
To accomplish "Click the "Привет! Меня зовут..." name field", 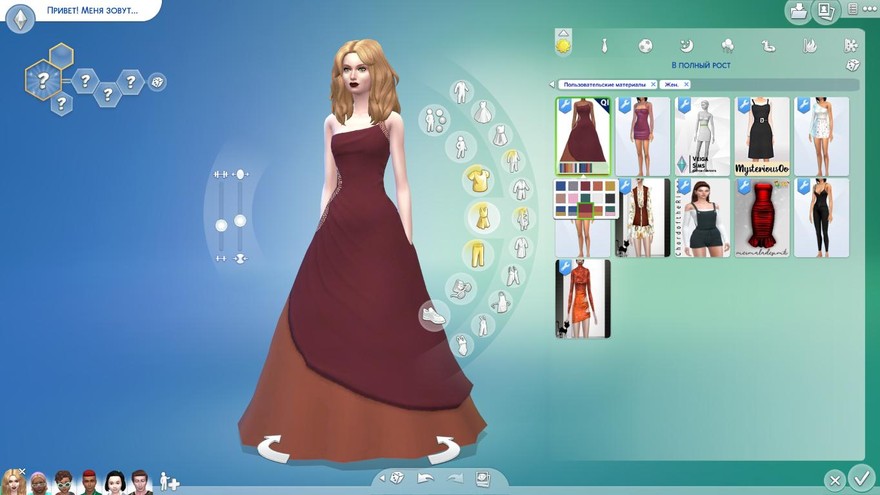I will point(93,10).
